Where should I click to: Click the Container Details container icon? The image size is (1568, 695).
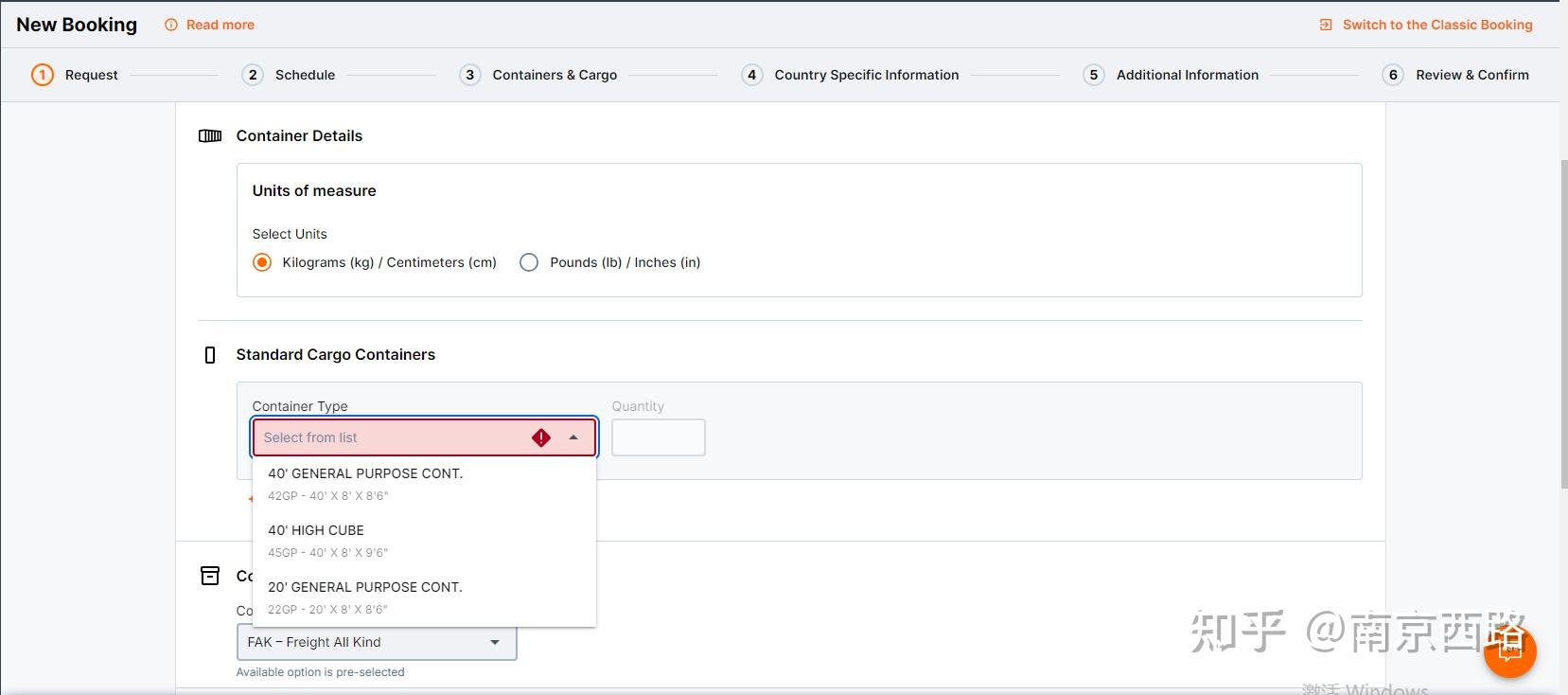click(210, 135)
